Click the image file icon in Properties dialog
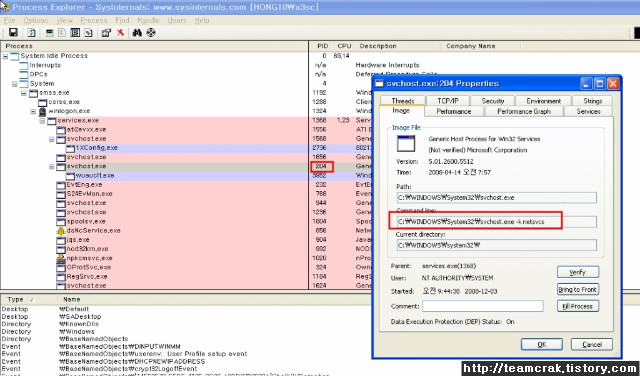The image size is (640, 376). pos(406,144)
